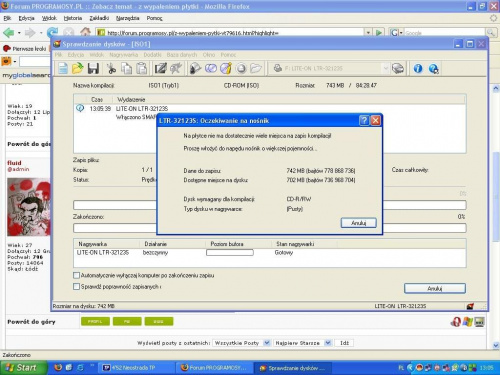Open a compilation with the yellow folder icon

(x=78, y=68)
